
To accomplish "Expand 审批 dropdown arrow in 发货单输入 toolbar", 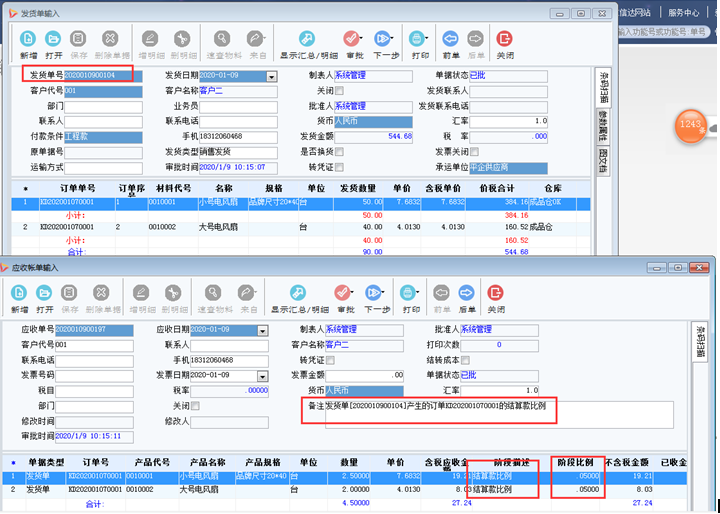I will click(361, 38).
